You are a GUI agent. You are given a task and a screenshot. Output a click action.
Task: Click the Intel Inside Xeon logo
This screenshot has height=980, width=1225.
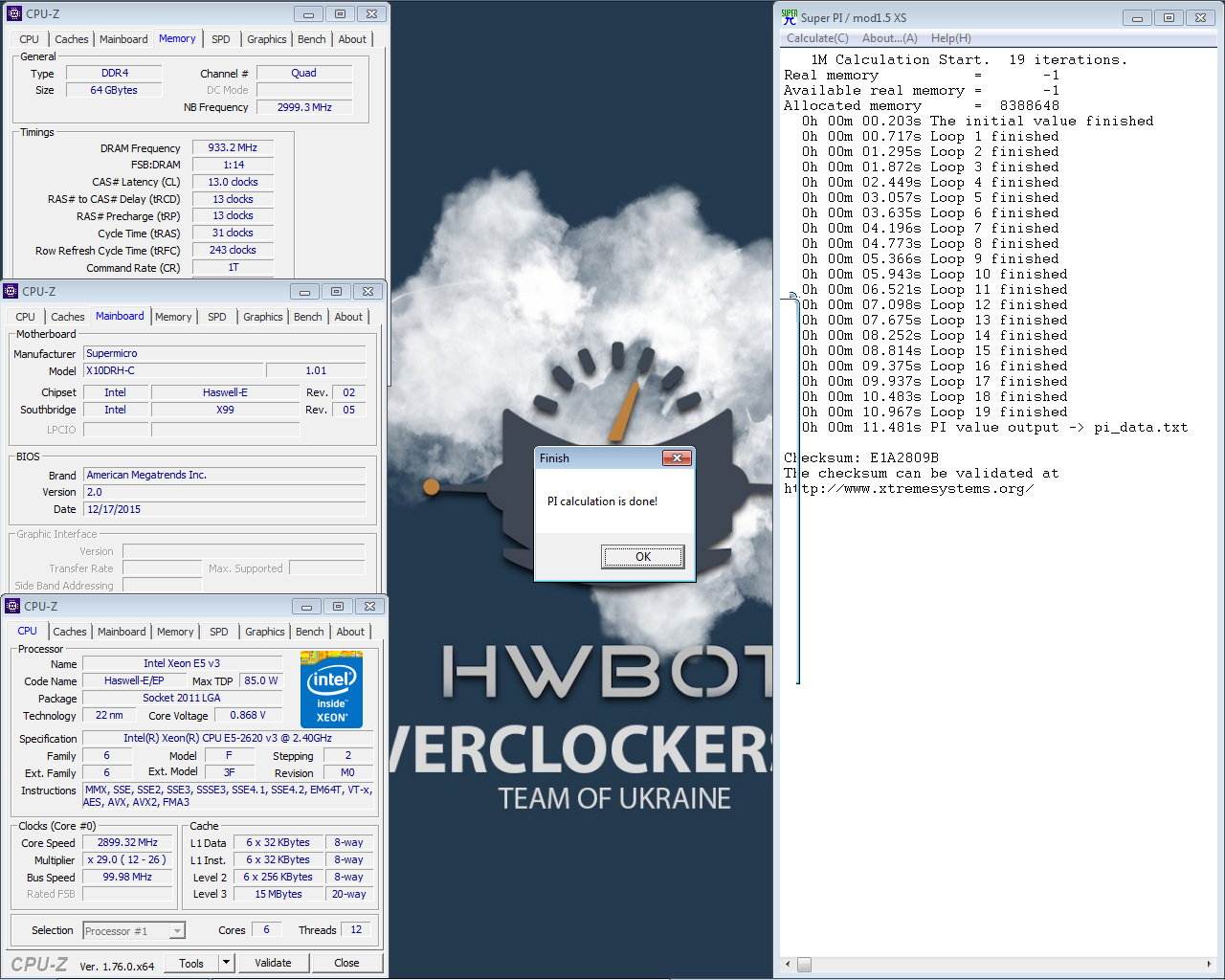(331, 689)
